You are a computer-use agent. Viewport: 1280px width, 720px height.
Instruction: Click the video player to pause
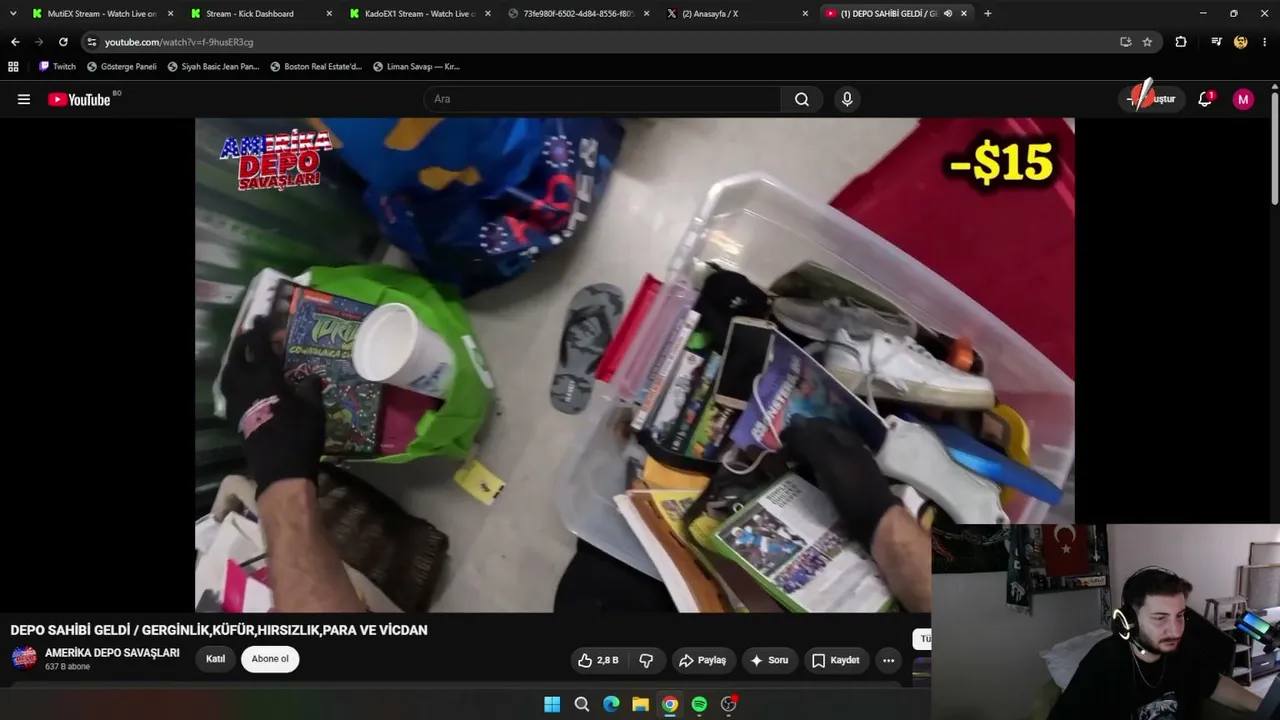coord(635,365)
